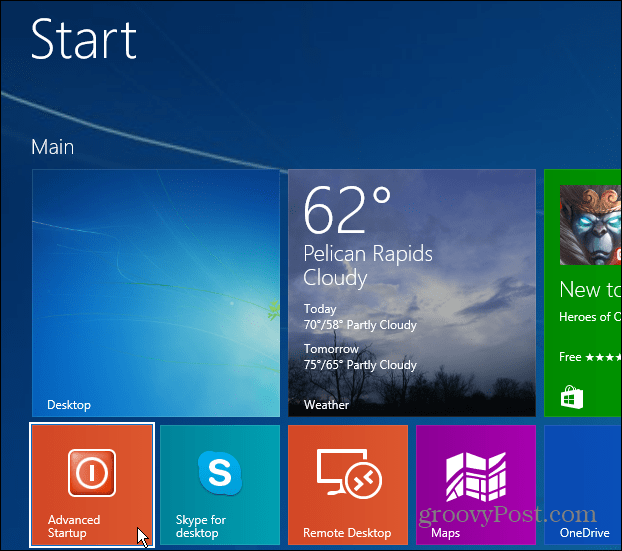The width and height of the screenshot is (622, 551).
Task: Click the 'Remote Desktop' tile label
Action: 347,533
